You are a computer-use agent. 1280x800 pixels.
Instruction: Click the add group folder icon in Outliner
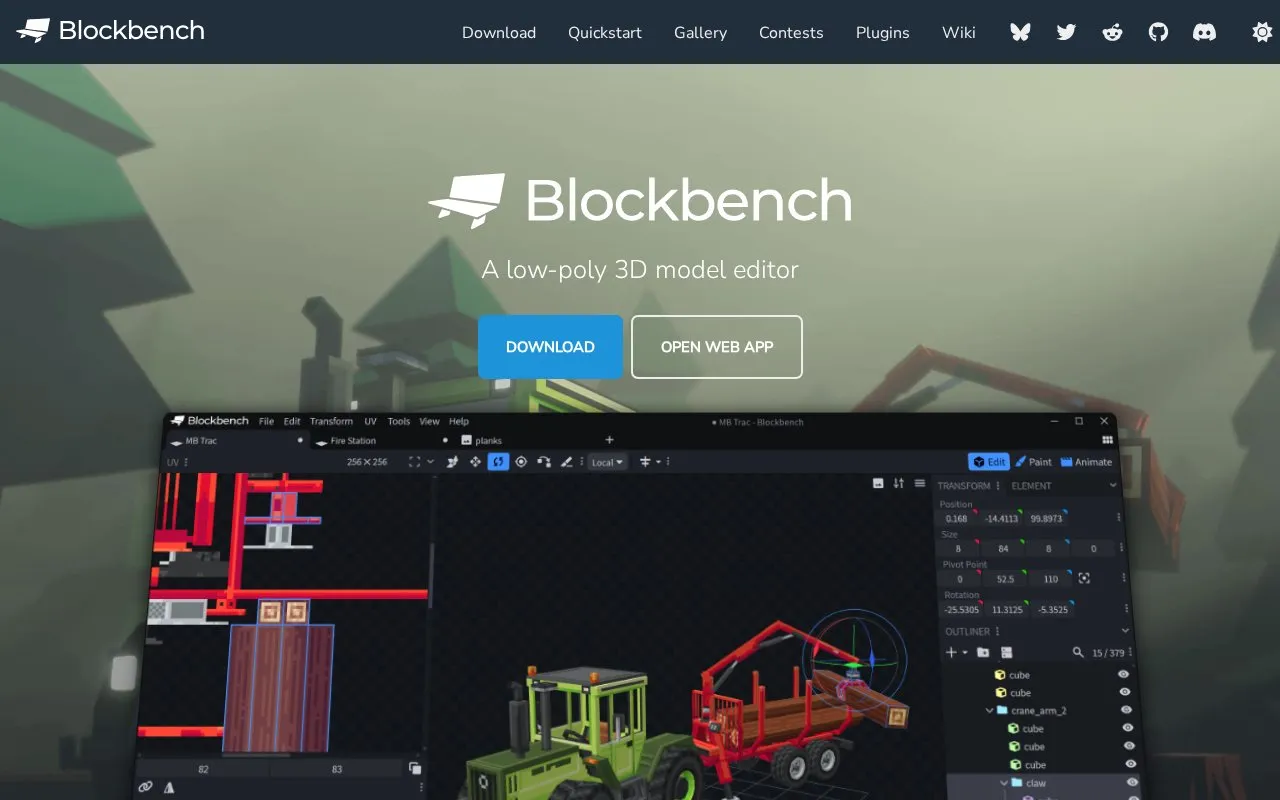(983, 652)
